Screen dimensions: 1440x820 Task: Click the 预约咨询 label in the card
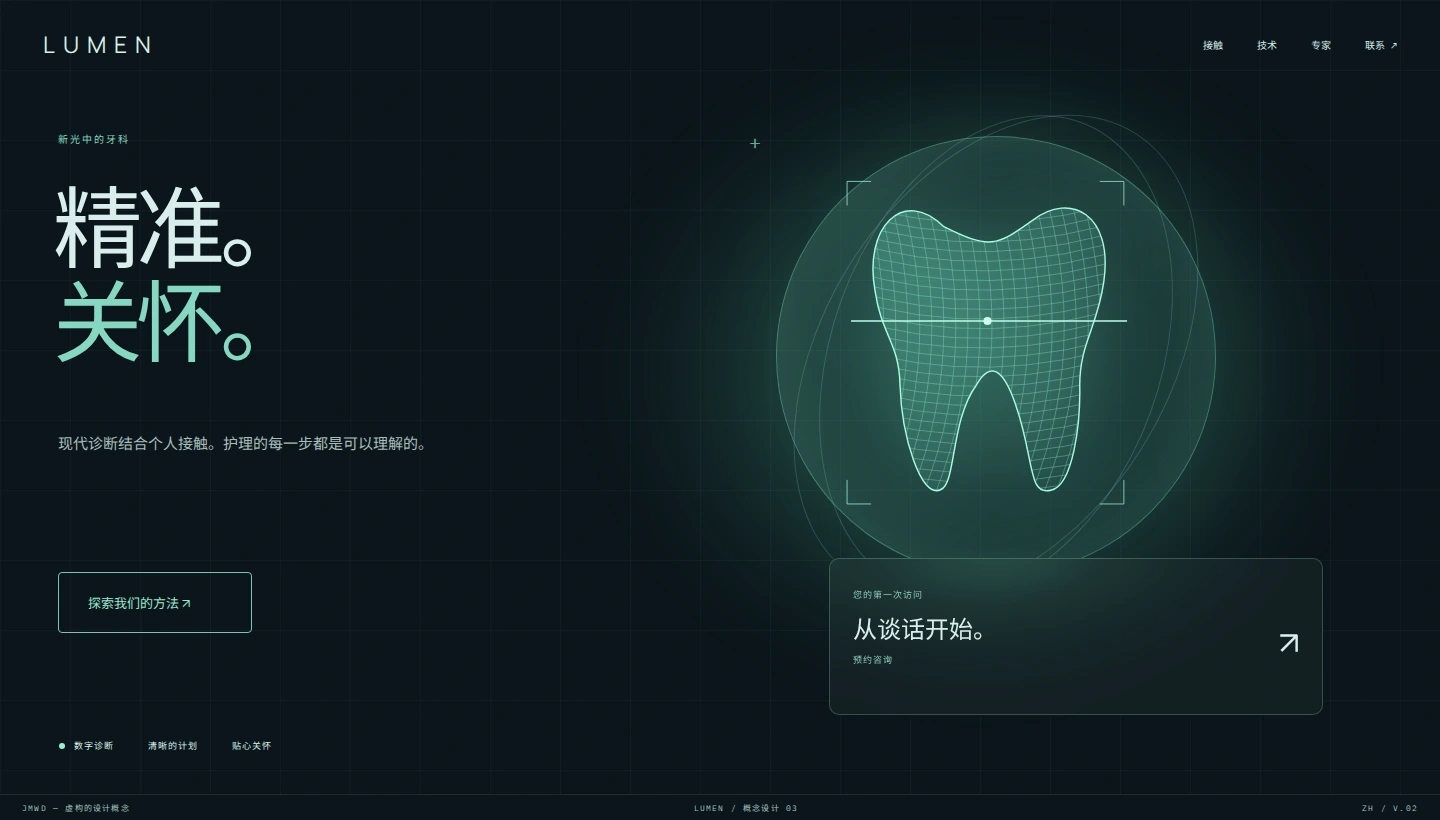point(872,660)
